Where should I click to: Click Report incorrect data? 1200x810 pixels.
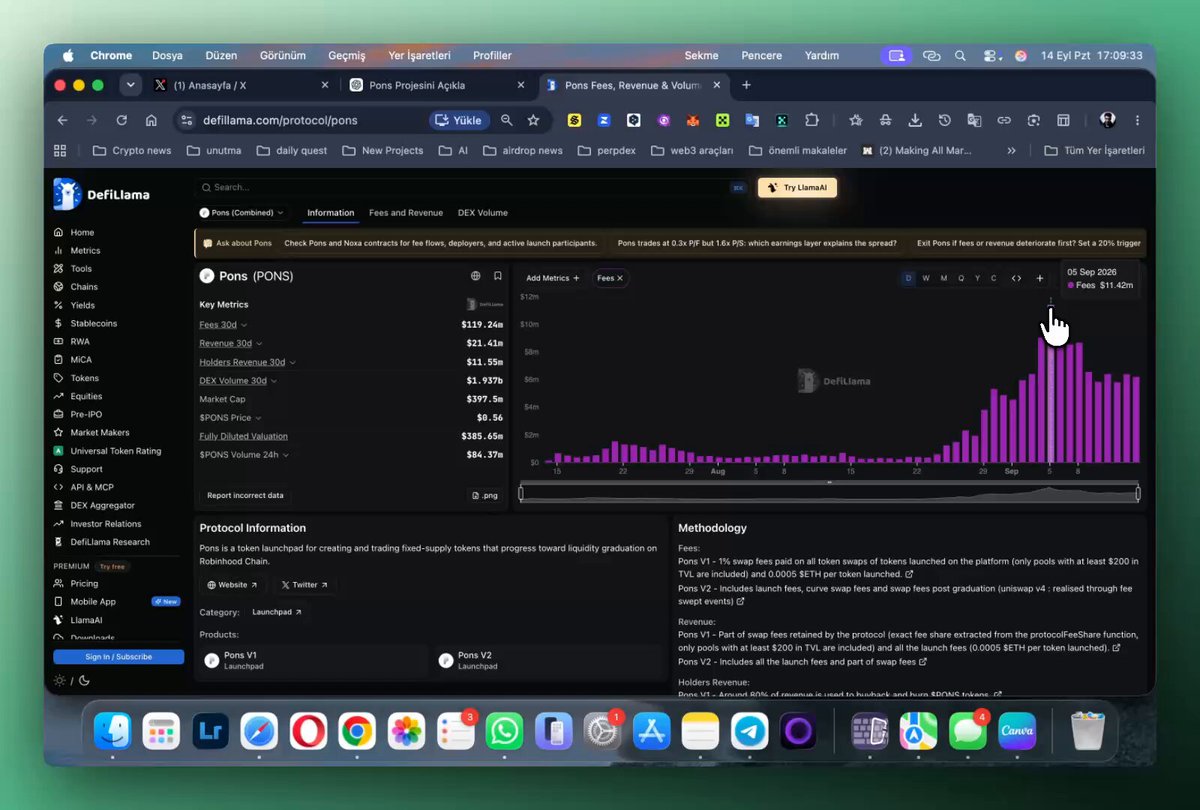coord(245,495)
